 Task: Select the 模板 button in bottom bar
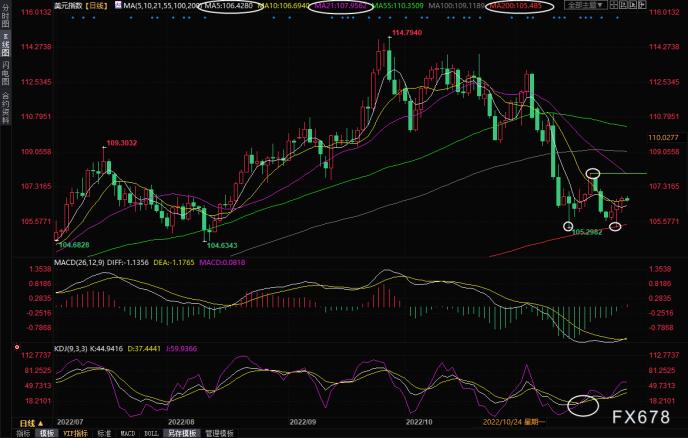click(47, 433)
